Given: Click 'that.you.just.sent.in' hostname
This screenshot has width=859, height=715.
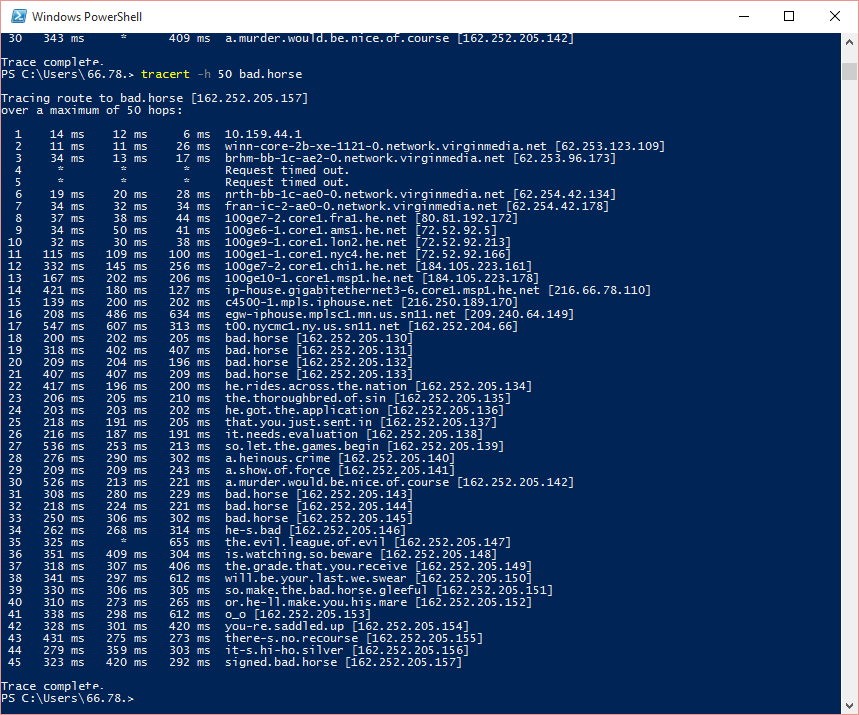Looking at the screenshot, I should [298, 424].
